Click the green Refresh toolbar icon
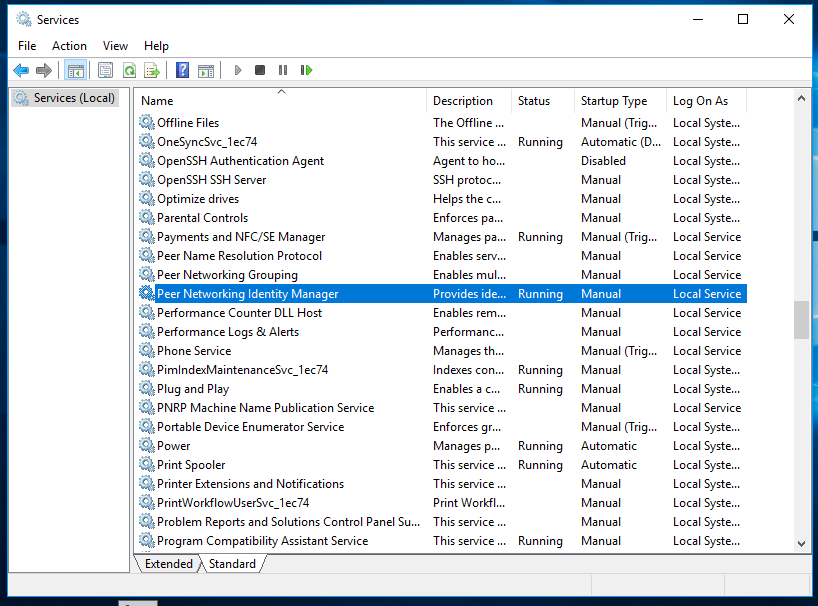 point(129,70)
